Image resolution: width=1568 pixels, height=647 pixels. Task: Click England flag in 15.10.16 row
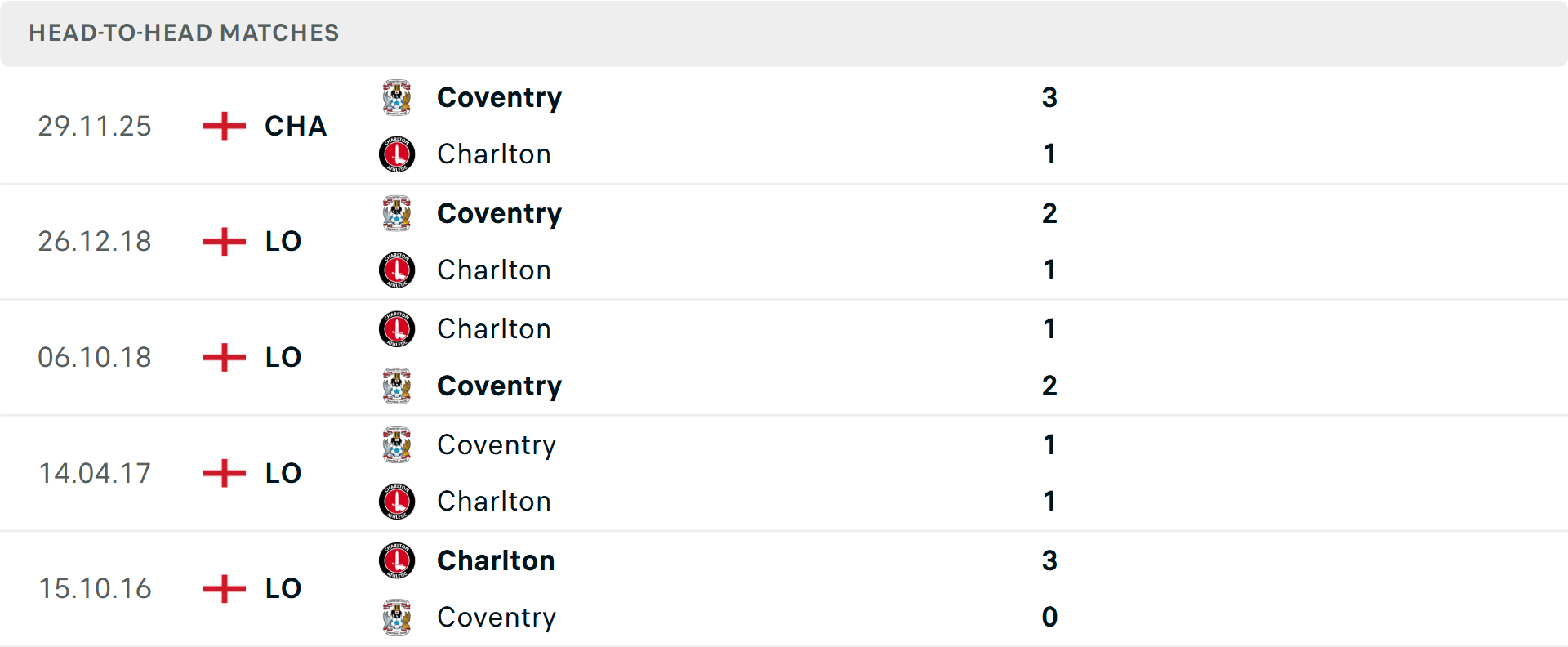[224, 588]
